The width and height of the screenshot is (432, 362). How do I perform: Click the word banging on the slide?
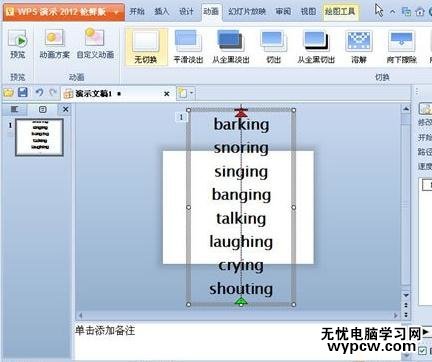click(x=241, y=195)
